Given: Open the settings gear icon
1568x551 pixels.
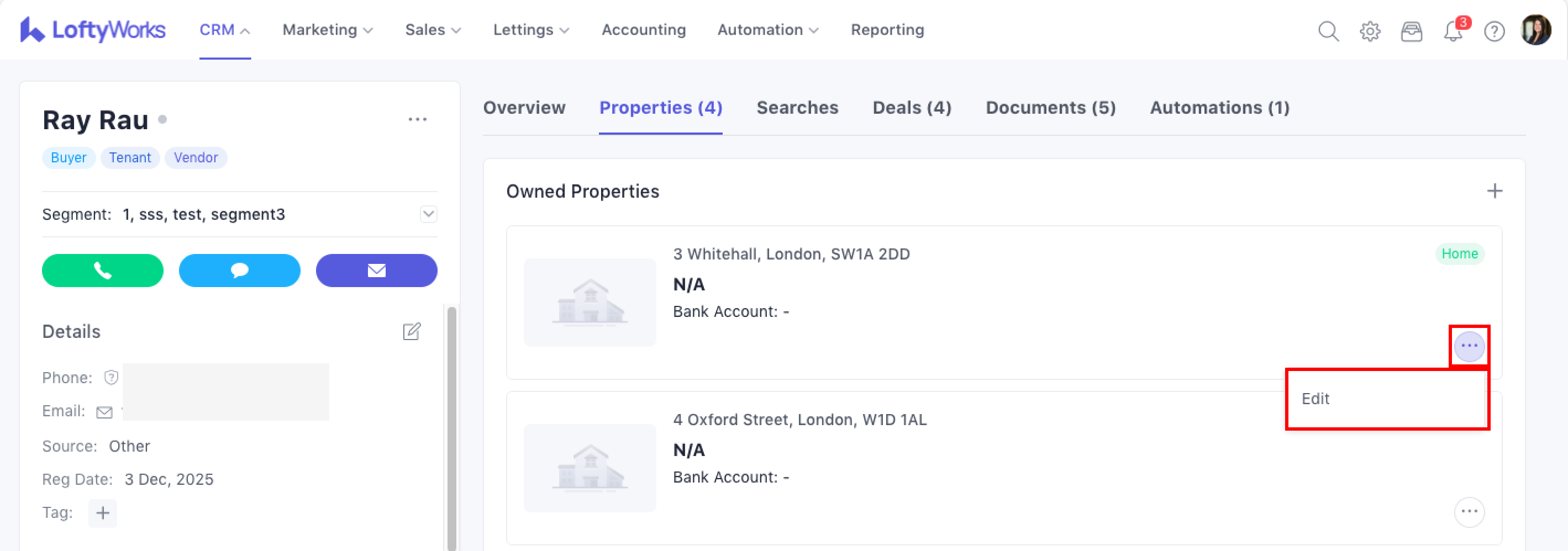Looking at the screenshot, I should (x=1370, y=31).
